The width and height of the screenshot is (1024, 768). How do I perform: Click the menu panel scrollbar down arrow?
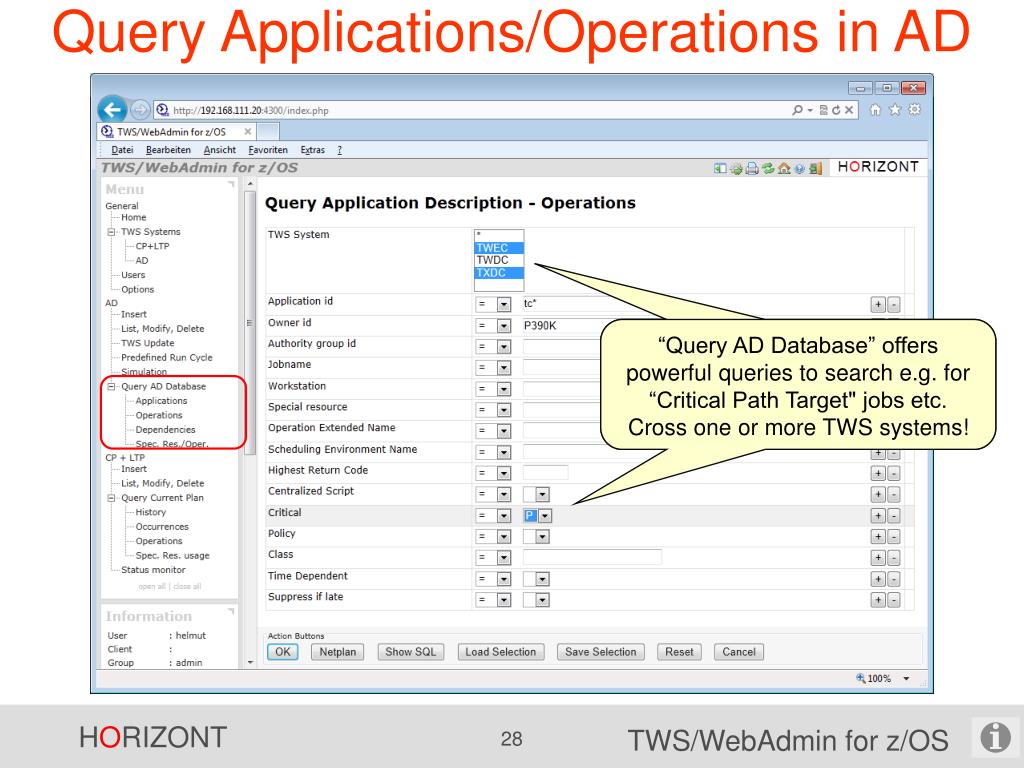[x=249, y=662]
